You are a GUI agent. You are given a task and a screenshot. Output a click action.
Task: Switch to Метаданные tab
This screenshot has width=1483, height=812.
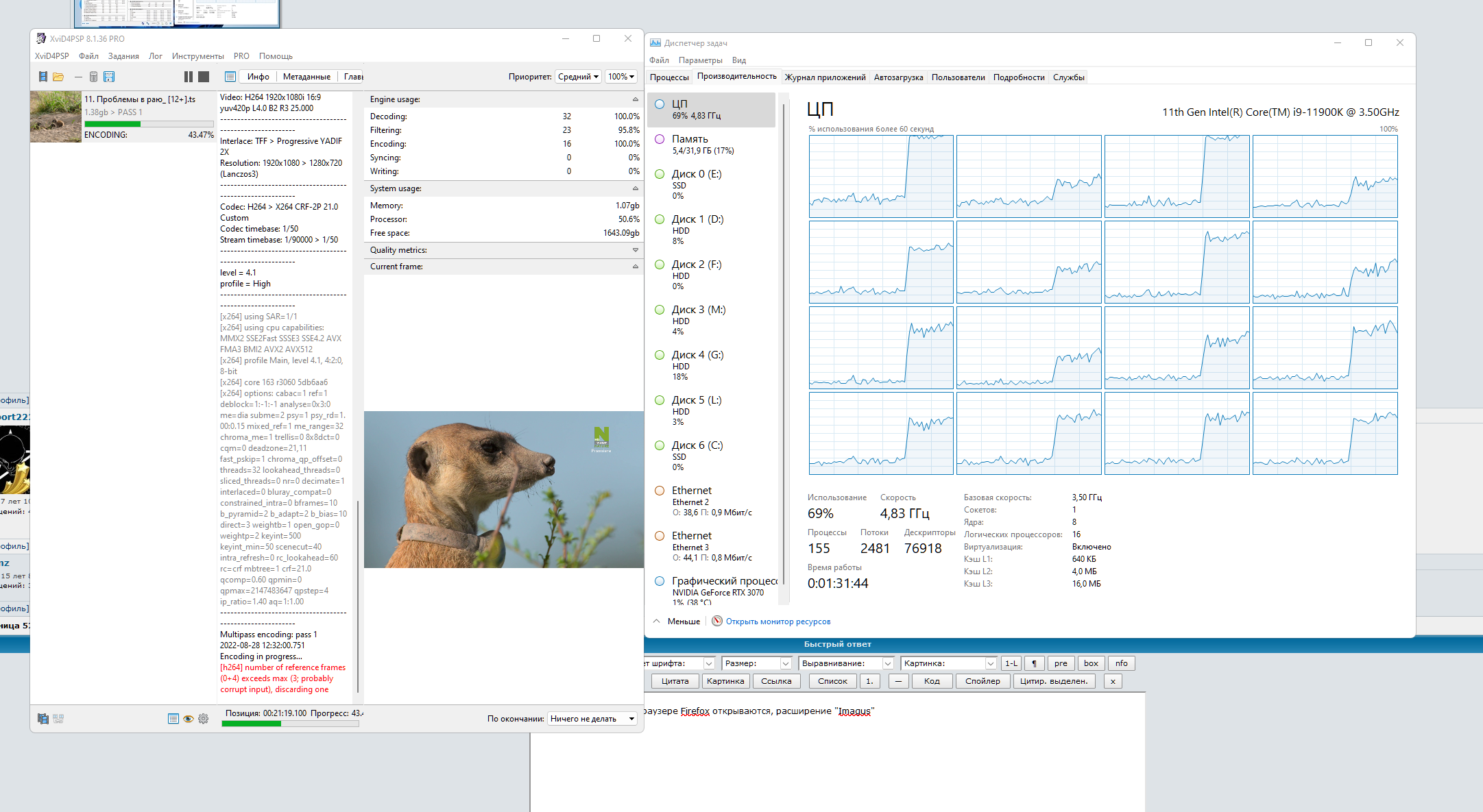click(x=306, y=77)
